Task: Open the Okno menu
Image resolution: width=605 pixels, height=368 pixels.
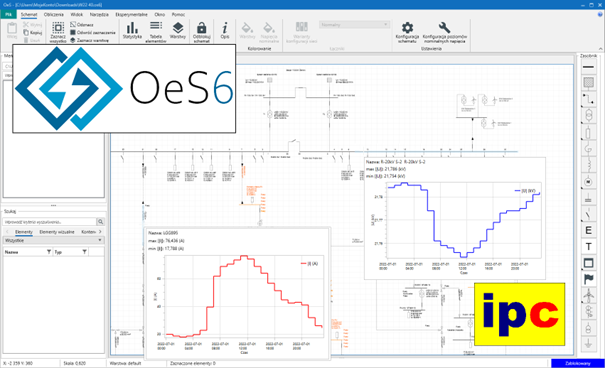Action: tap(159, 14)
